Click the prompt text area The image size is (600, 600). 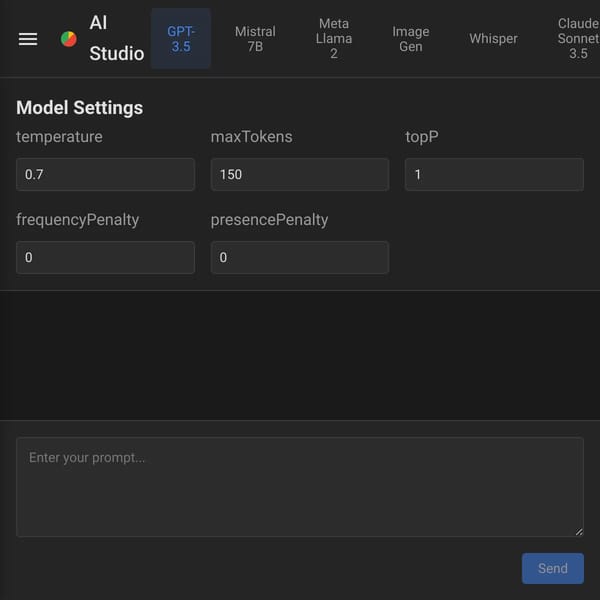(x=300, y=487)
